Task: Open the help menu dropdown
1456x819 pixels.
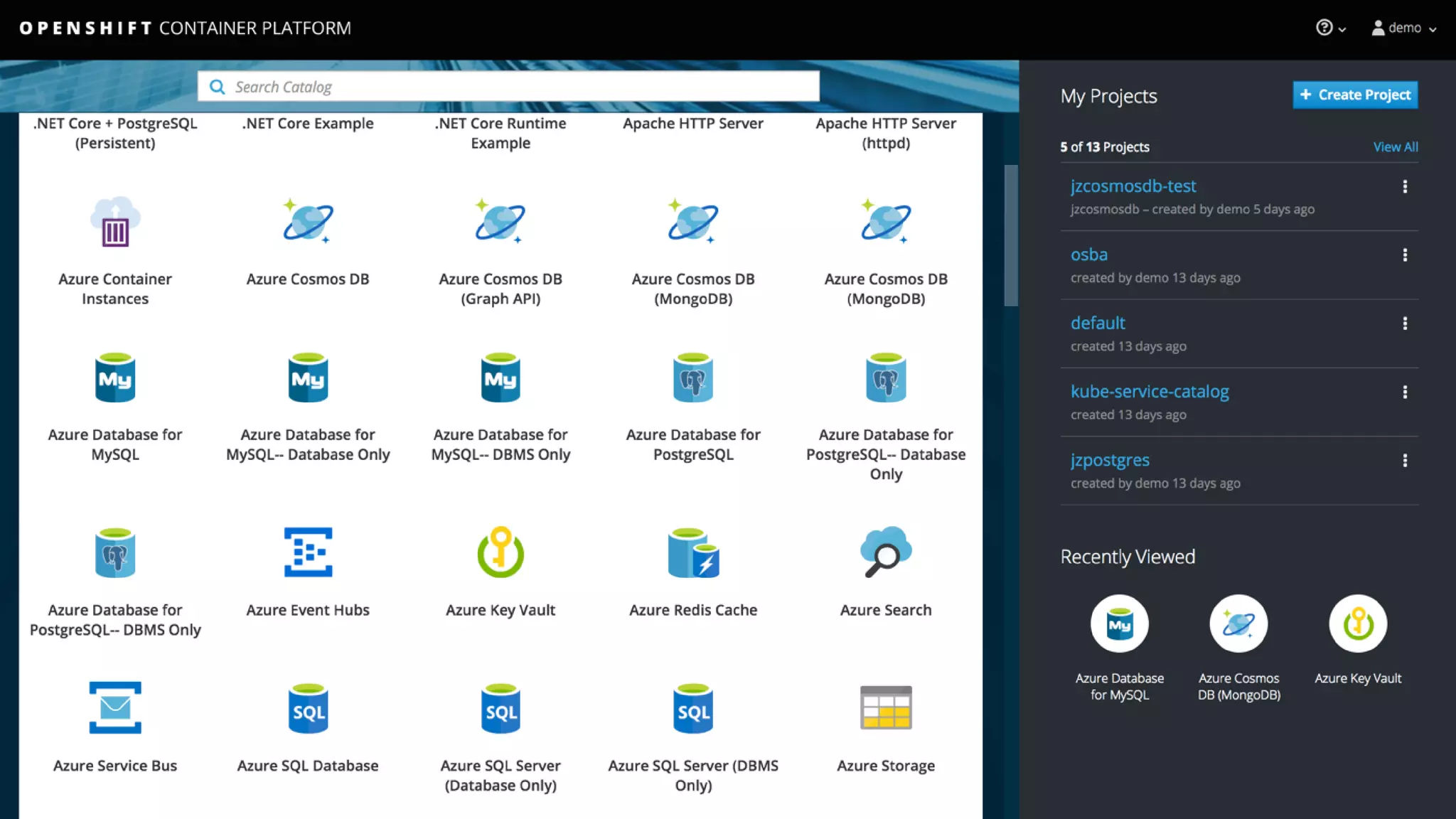Action: 1330,28
